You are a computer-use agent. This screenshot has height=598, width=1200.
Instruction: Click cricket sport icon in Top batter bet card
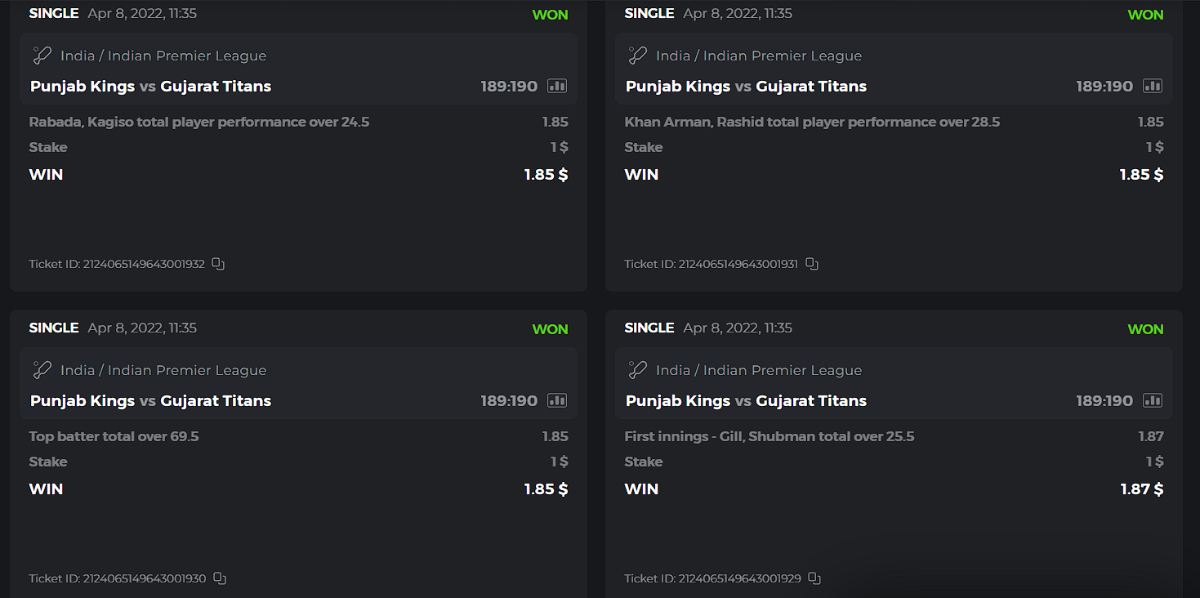click(42, 370)
